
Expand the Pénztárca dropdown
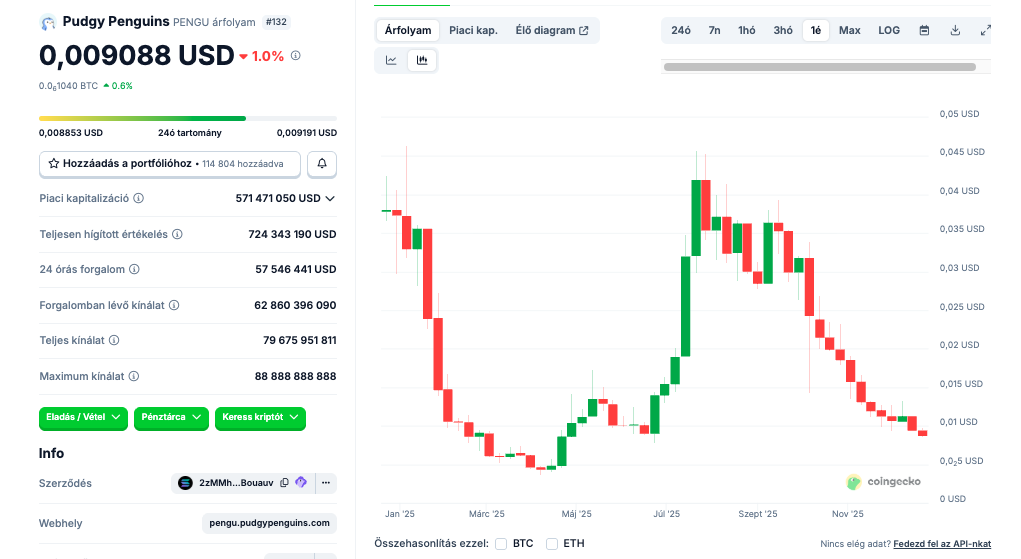172,416
